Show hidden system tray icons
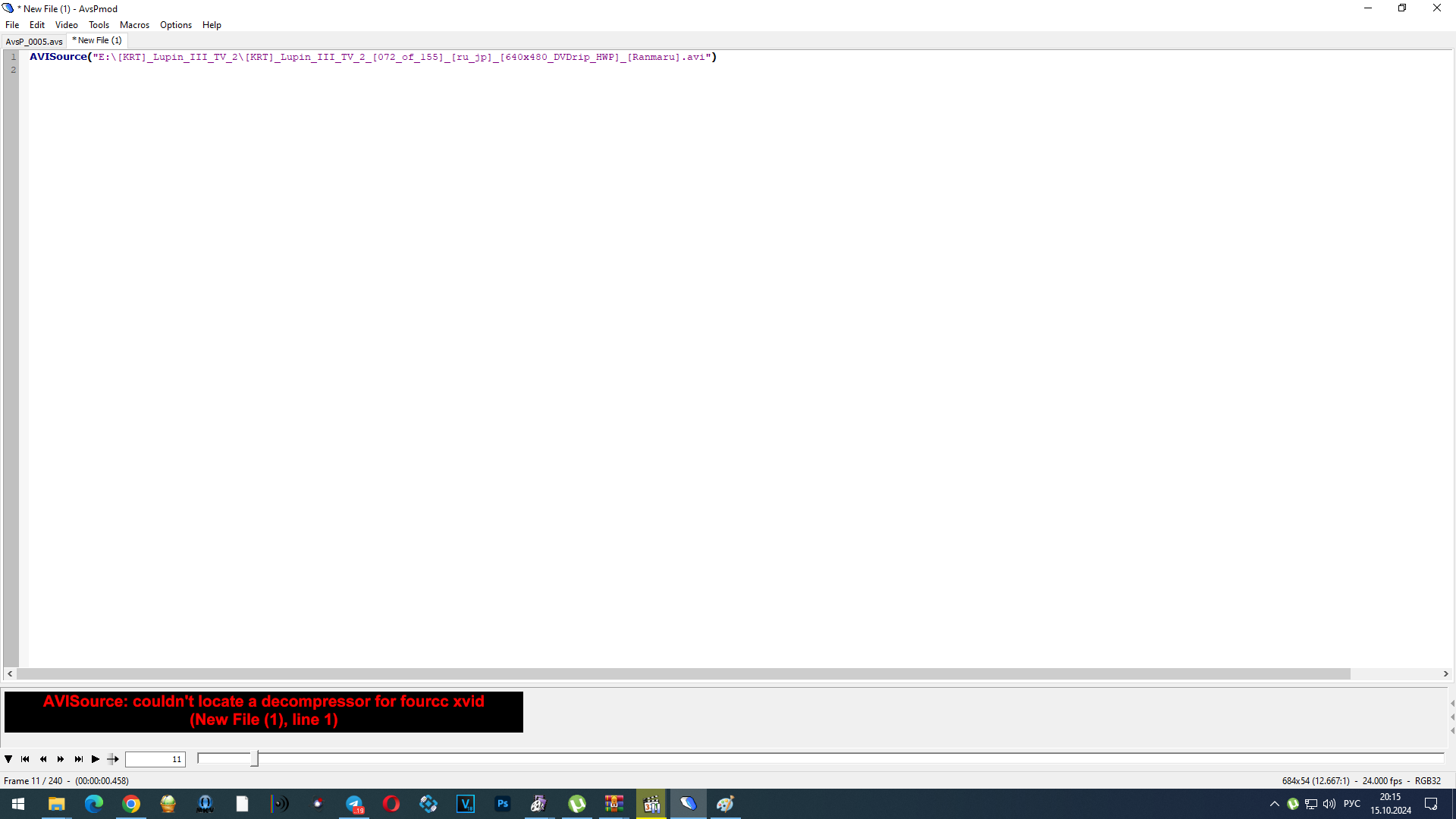The width and height of the screenshot is (1456, 819). coord(1274,804)
